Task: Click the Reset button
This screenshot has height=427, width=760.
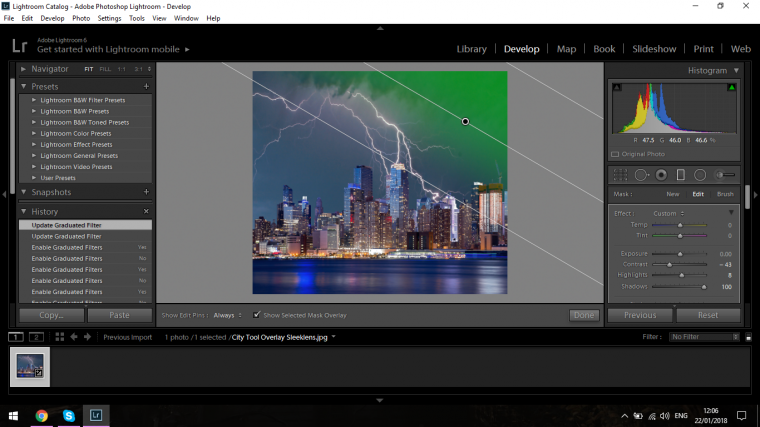Action: coord(708,315)
